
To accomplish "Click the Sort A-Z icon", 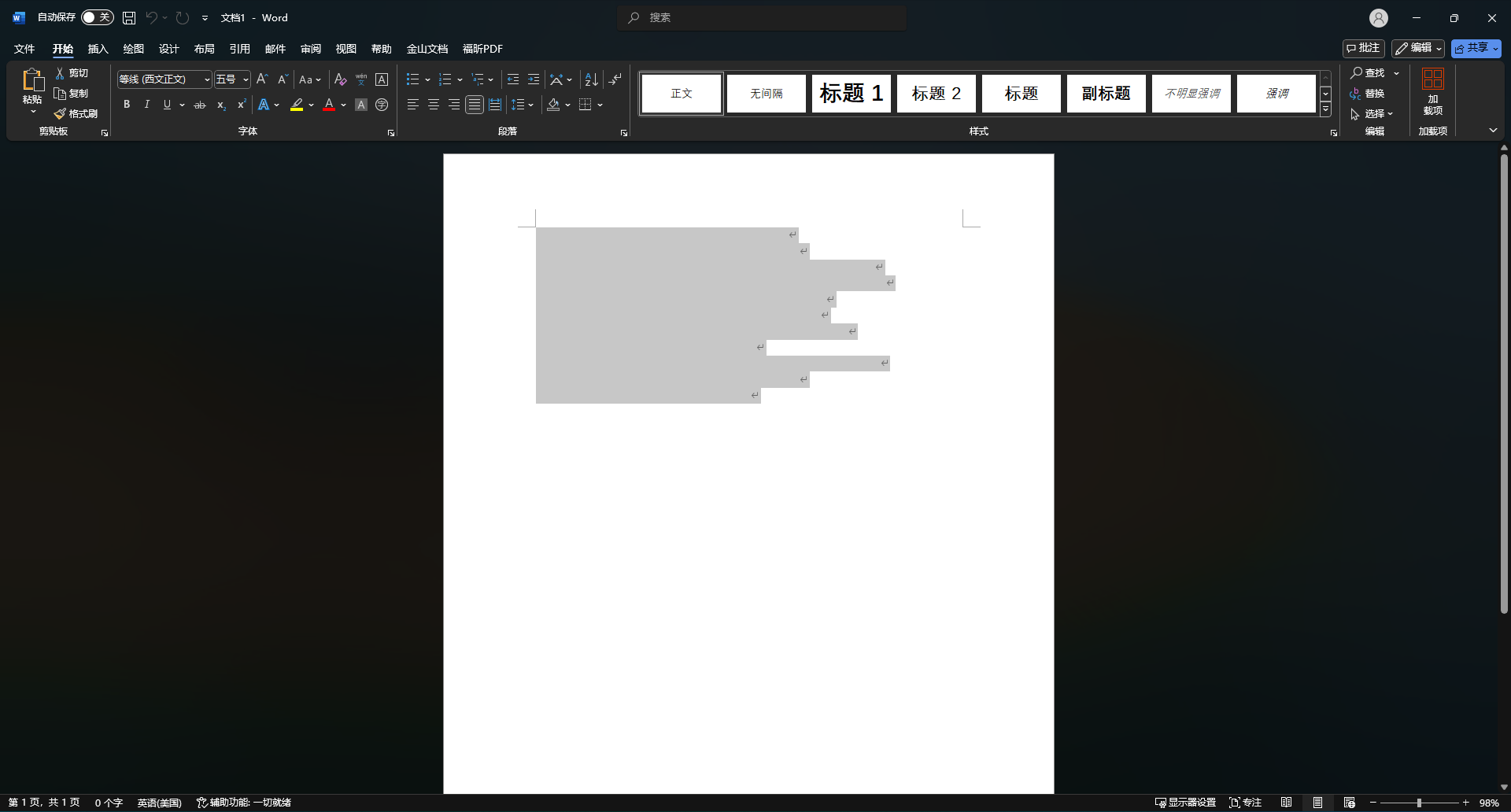I will coord(591,79).
